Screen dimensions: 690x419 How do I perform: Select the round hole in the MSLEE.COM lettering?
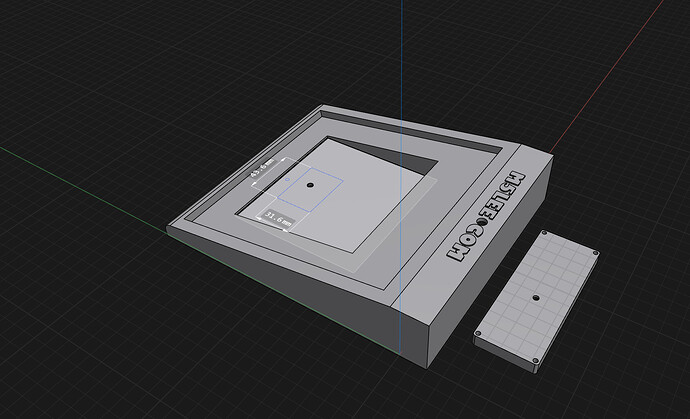(x=483, y=222)
